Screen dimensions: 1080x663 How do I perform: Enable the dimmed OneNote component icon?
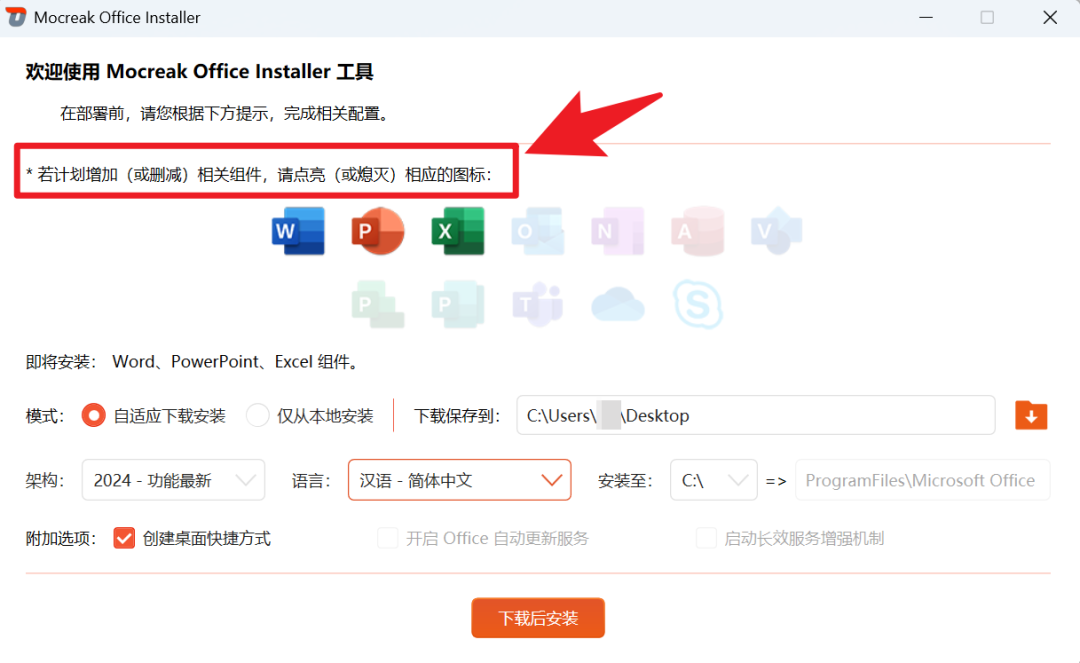tap(617, 230)
